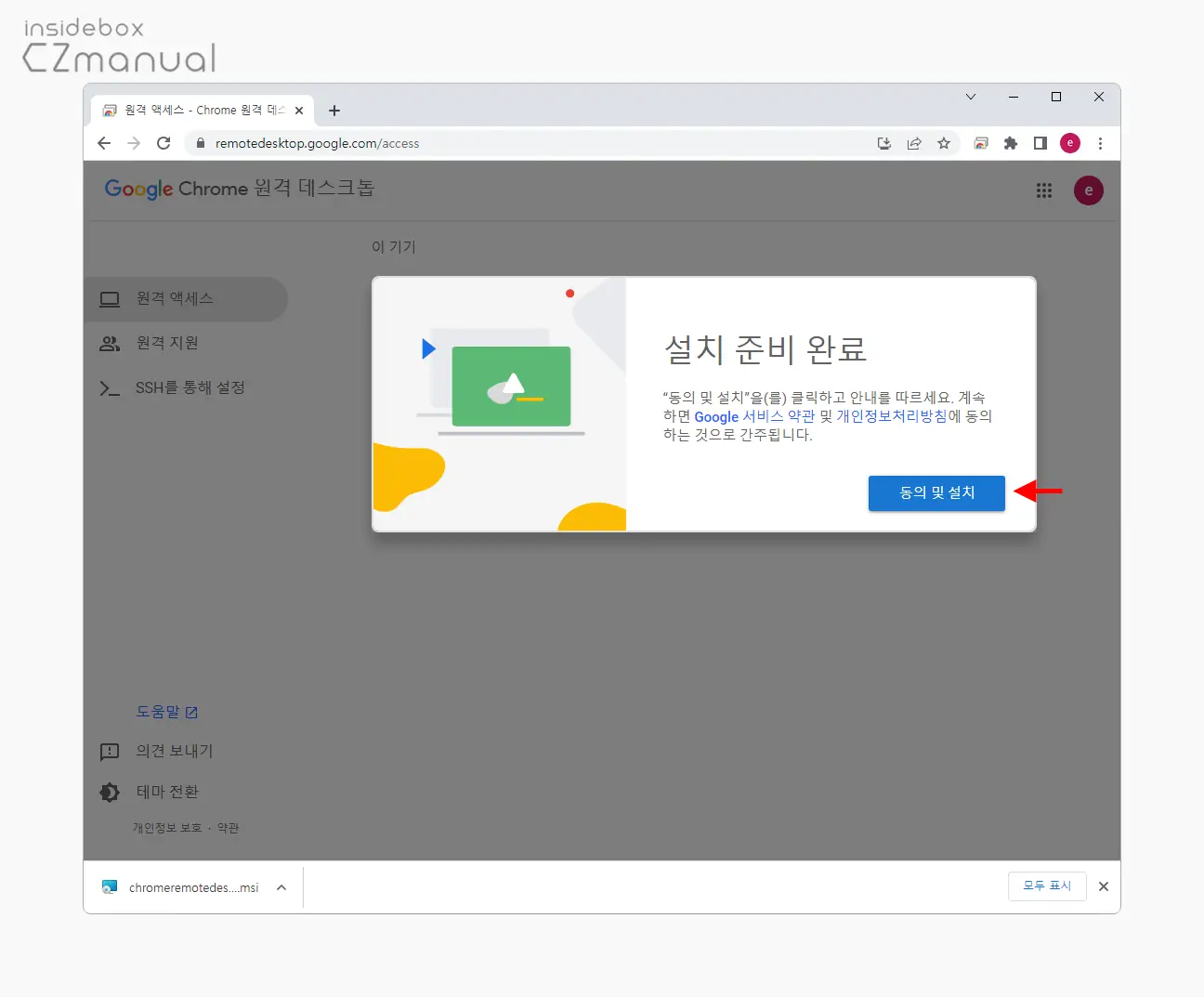This screenshot has height=997, width=1204.
Task: Click the lock icon in address bar
Action: [x=200, y=143]
